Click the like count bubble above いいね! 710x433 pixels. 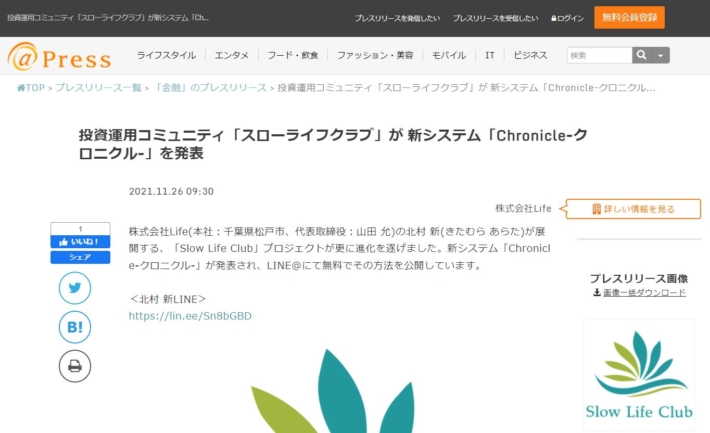click(80, 229)
